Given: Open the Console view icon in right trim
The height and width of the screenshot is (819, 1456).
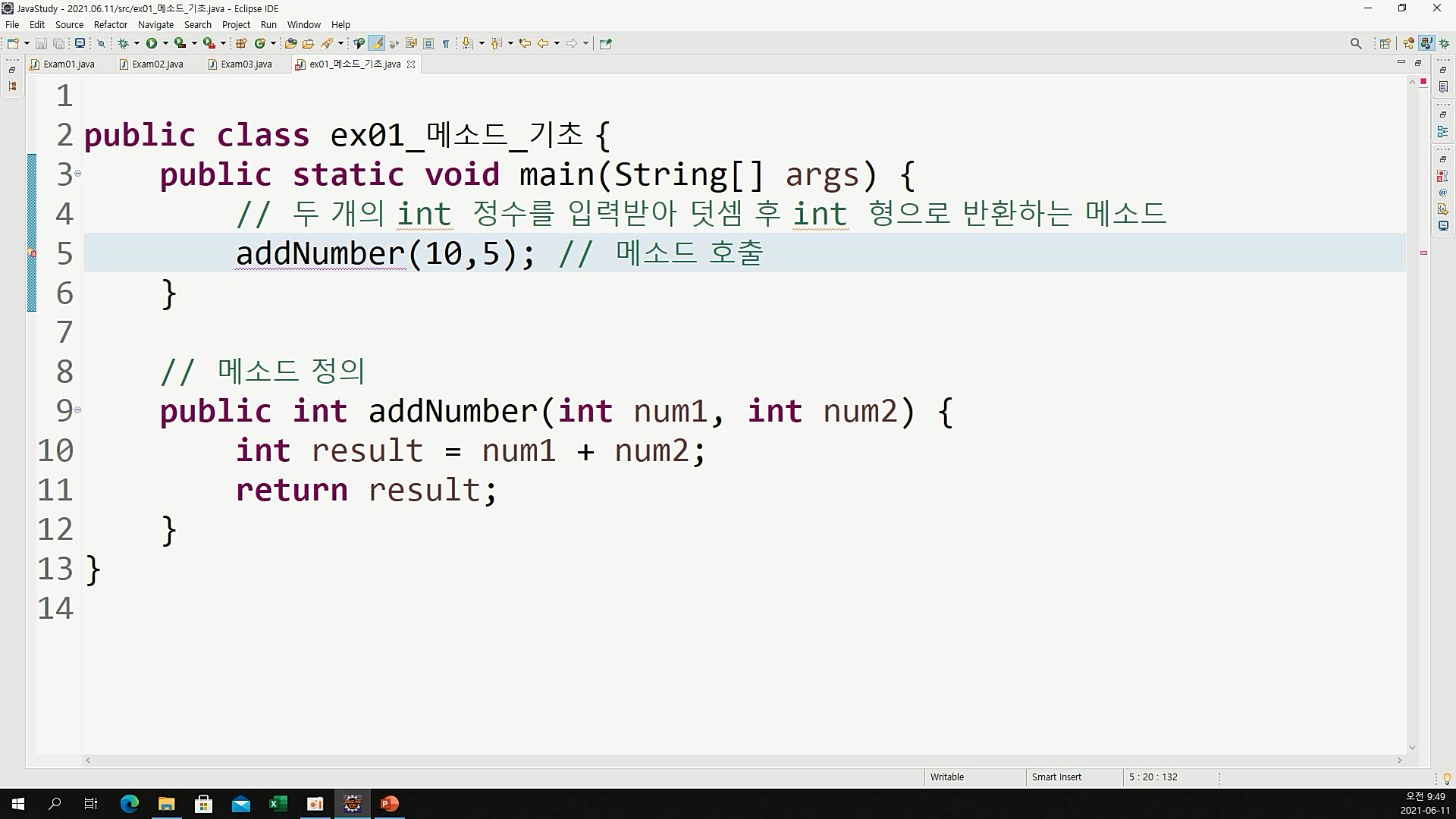Looking at the screenshot, I should point(1443,226).
